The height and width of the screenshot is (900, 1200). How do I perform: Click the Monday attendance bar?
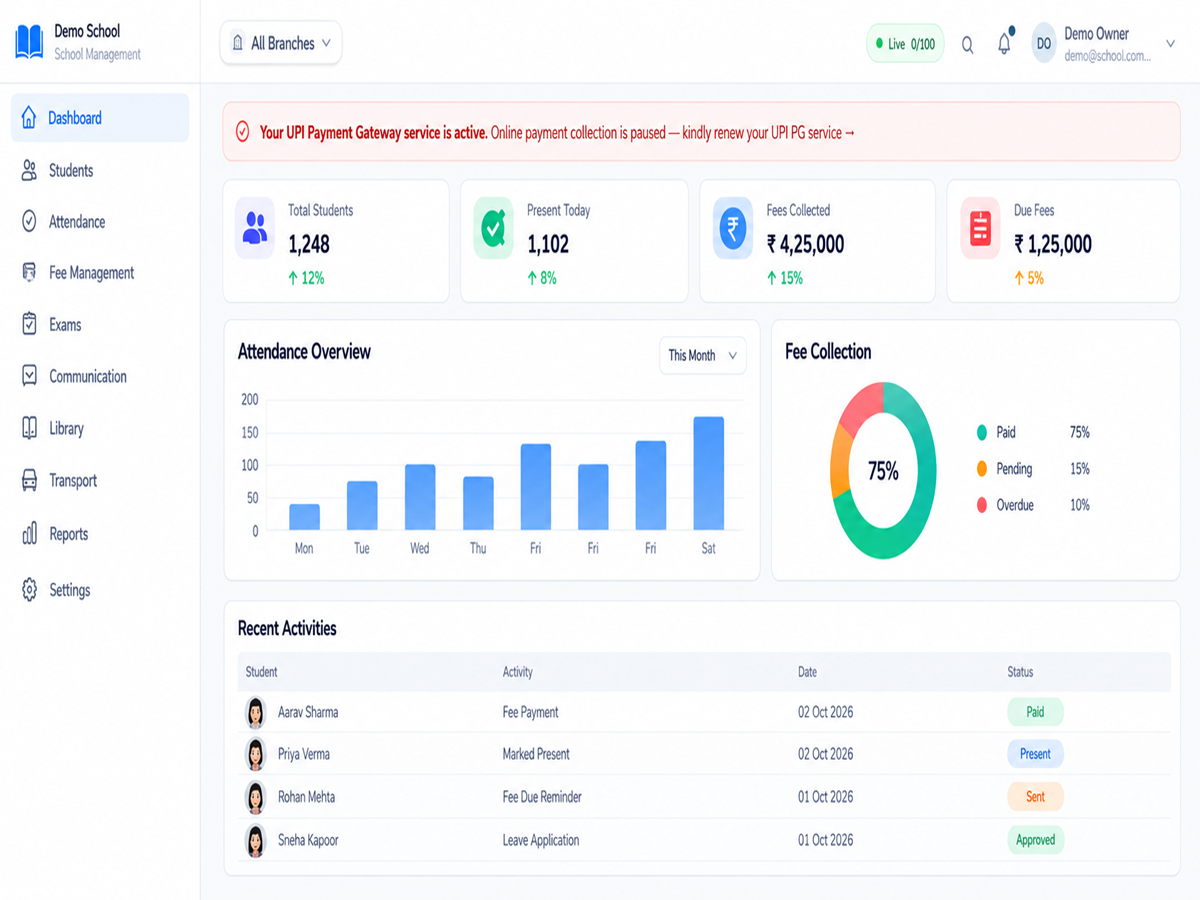pyautogui.click(x=305, y=517)
